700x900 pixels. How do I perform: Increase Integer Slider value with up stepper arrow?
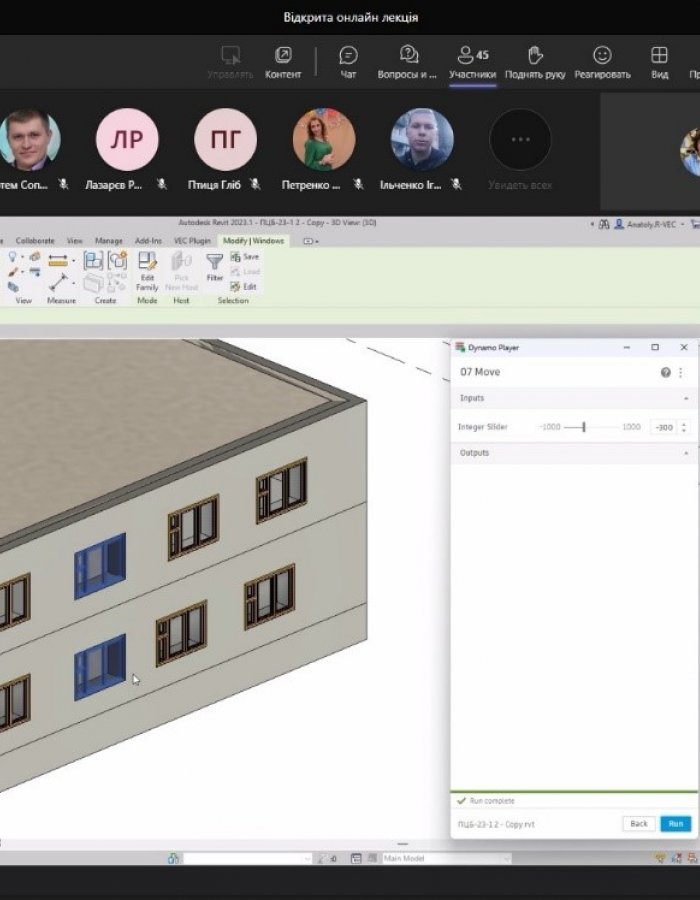(x=683, y=424)
